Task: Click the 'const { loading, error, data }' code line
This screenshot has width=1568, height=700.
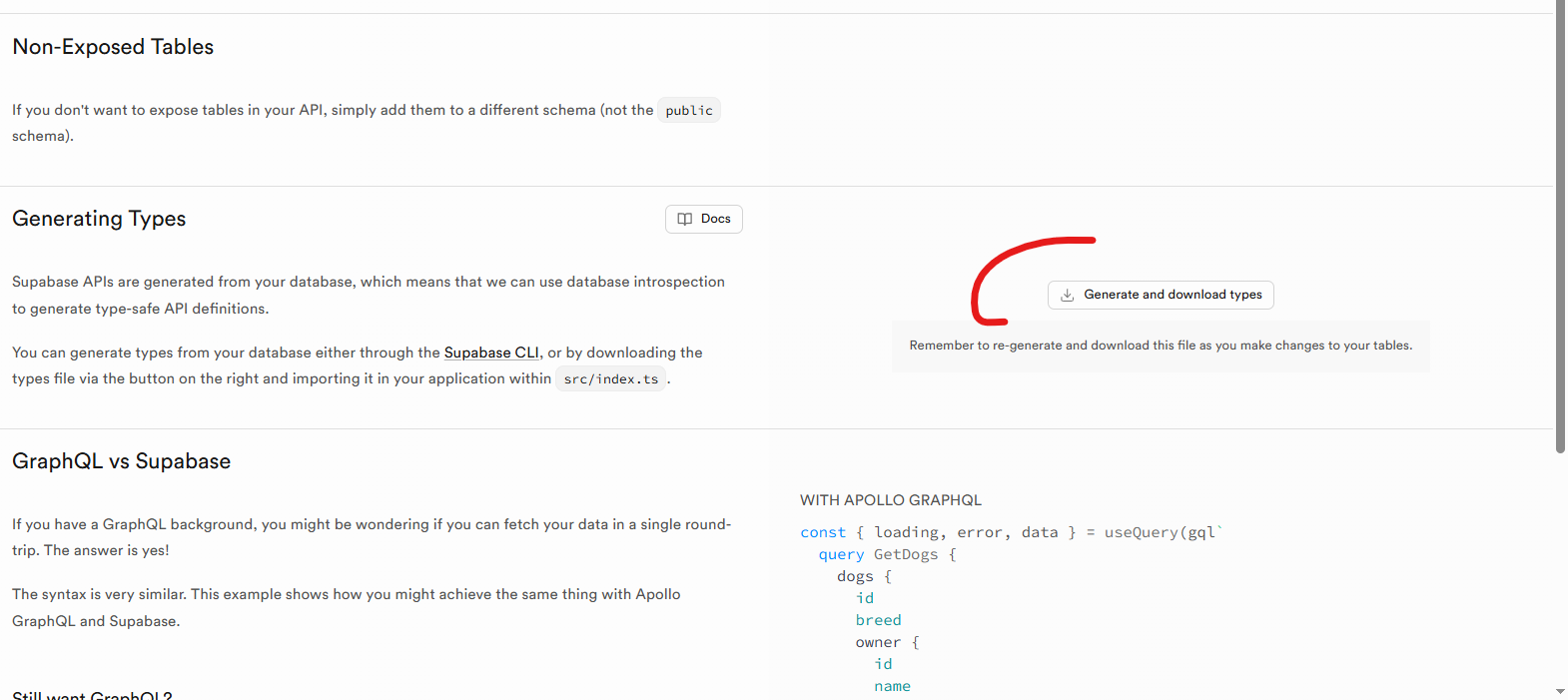Action: tap(1011, 532)
